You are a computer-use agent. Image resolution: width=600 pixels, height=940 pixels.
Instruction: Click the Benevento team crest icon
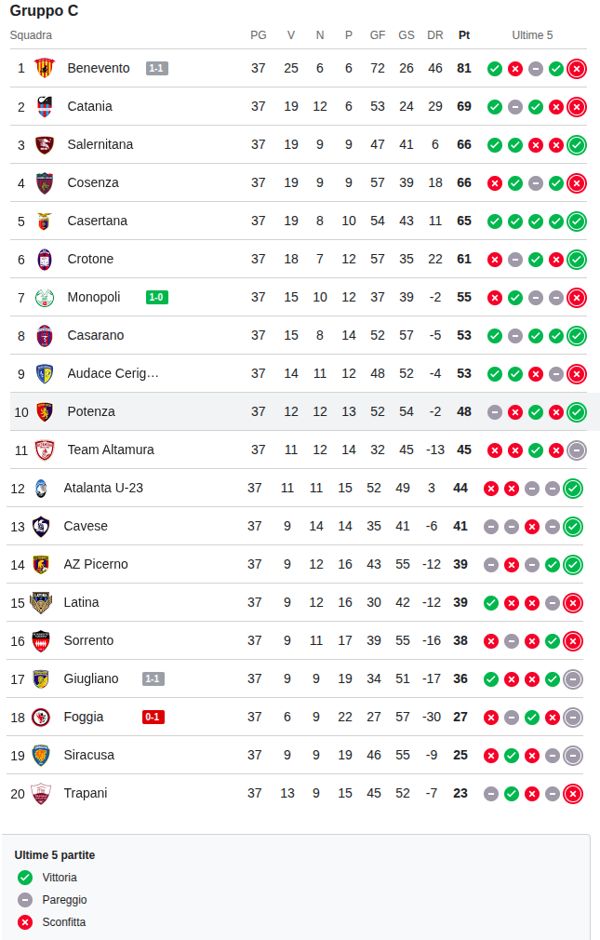click(44, 69)
